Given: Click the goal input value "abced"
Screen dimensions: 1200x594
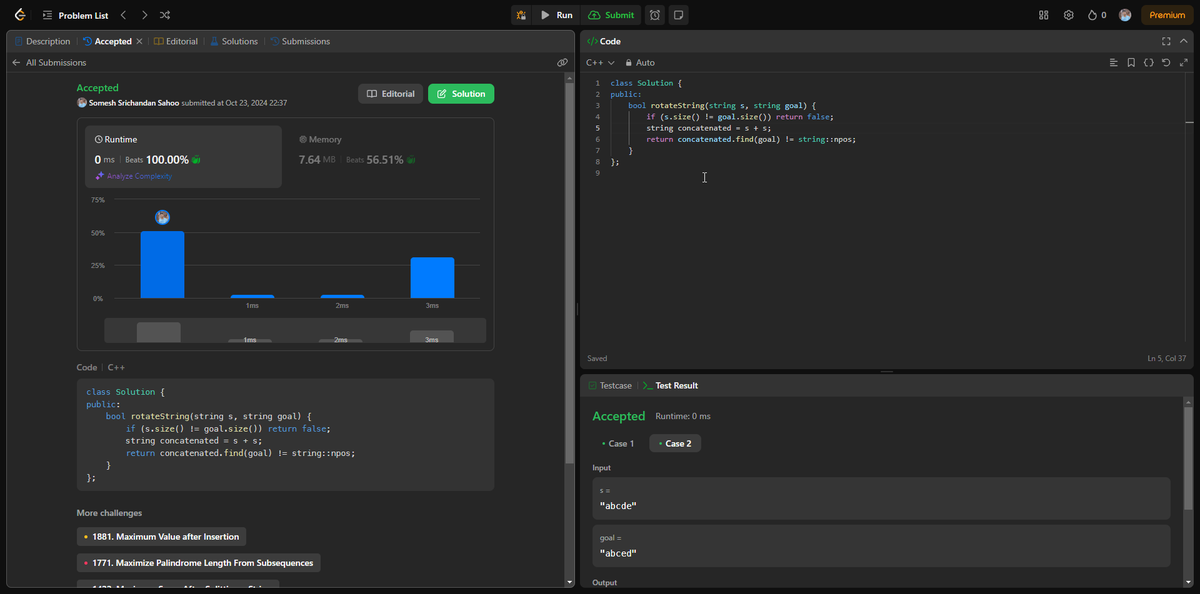Looking at the screenshot, I should 618,553.
